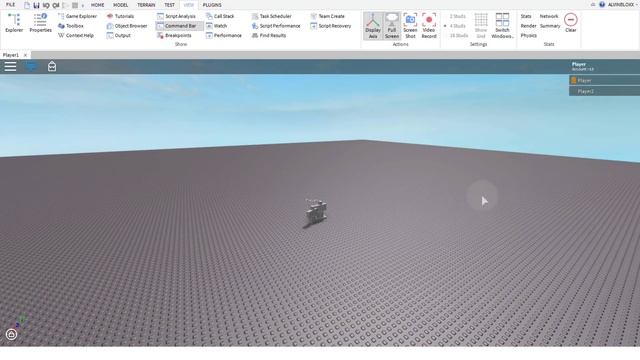Viewport: 640px width, 360px height.
Task: Open the ALVINBLOXX account dropdown
Action: (x=623, y=5)
